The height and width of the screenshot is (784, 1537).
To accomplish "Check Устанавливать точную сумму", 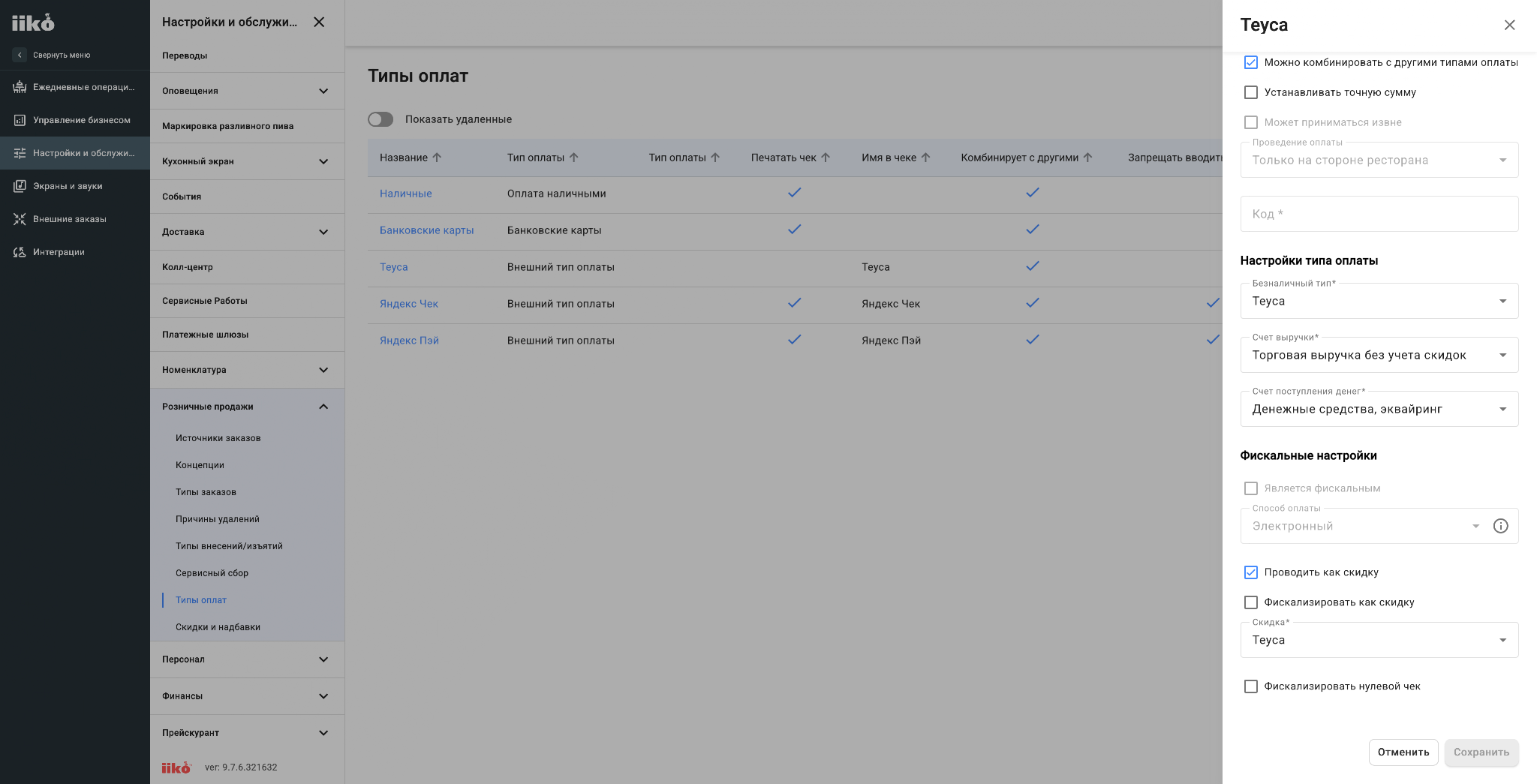I will 1250,92.
